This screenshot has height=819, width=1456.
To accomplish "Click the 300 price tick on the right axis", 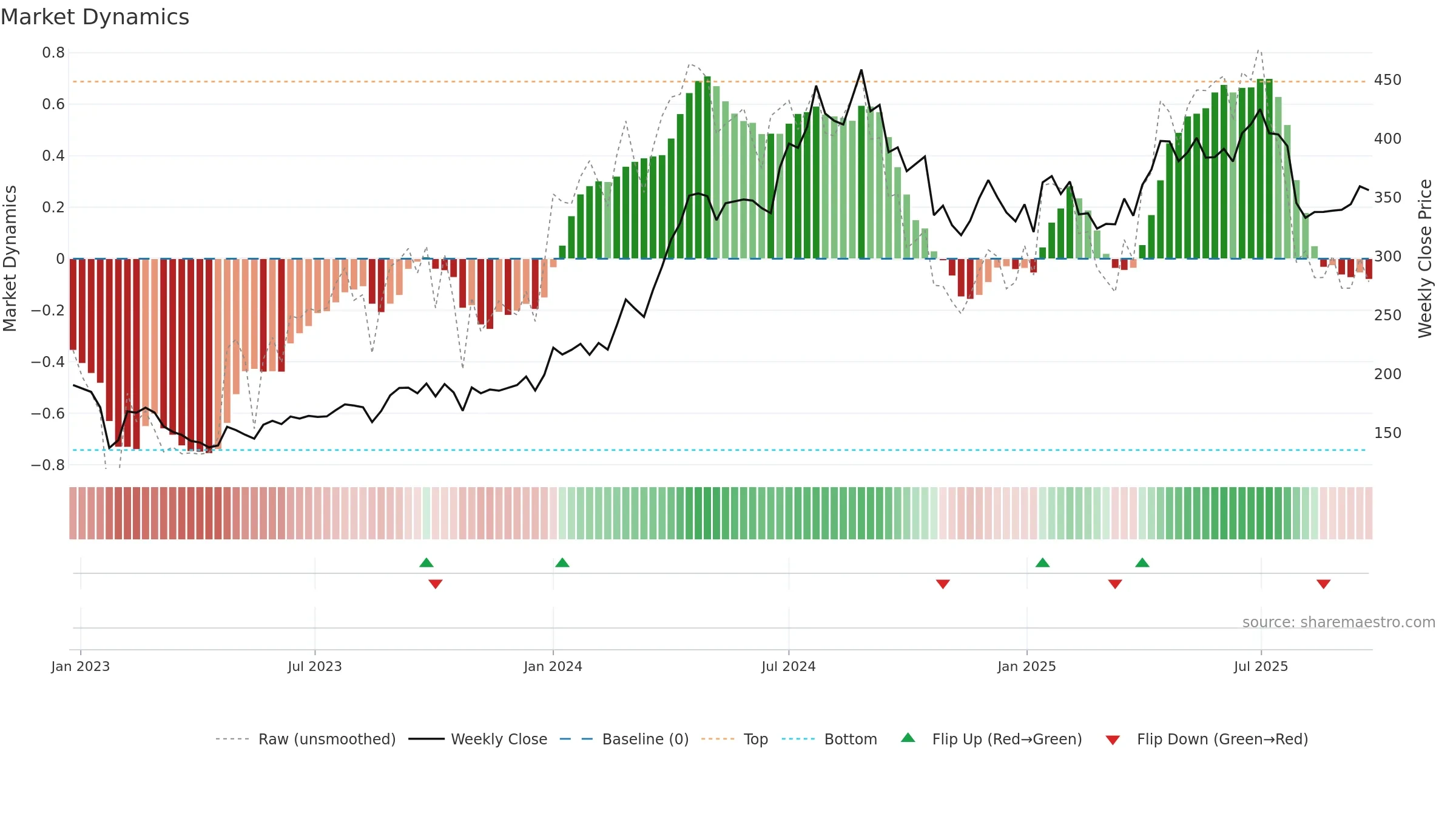I will pos(1388,257).
